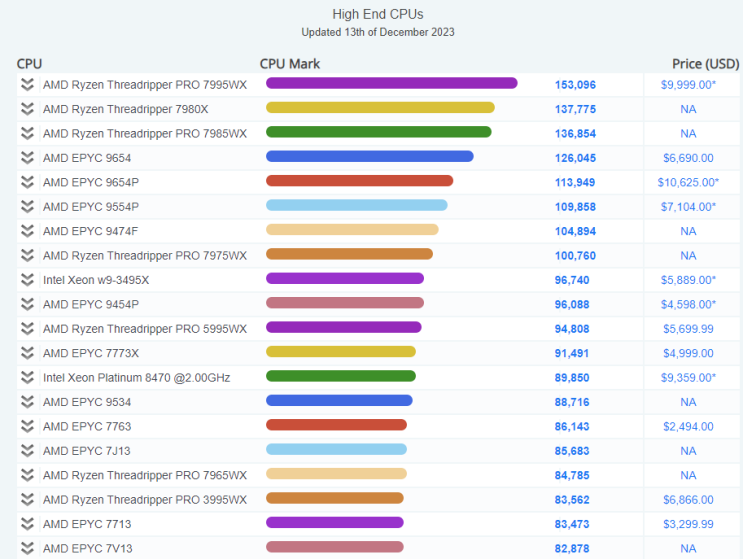
Task: Click double-chevron icon for Threadripper PRO 5995WX
Action: (27, 329)
